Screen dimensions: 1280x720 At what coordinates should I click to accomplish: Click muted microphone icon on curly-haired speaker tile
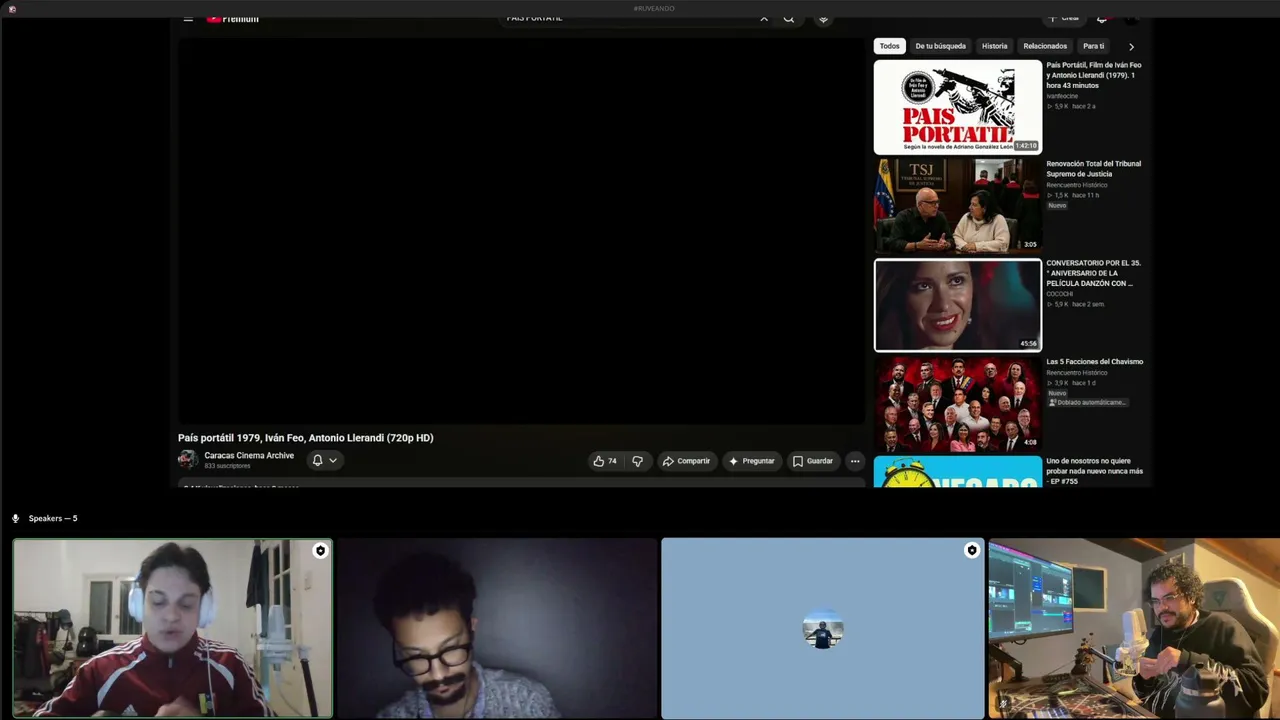[x=1002, y=704]
